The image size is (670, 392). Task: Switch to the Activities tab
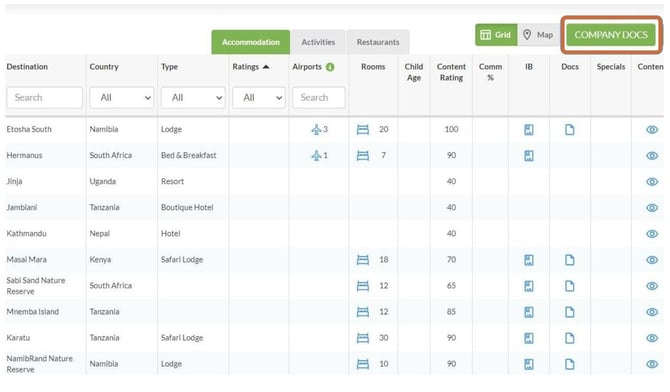pos(318,42)
